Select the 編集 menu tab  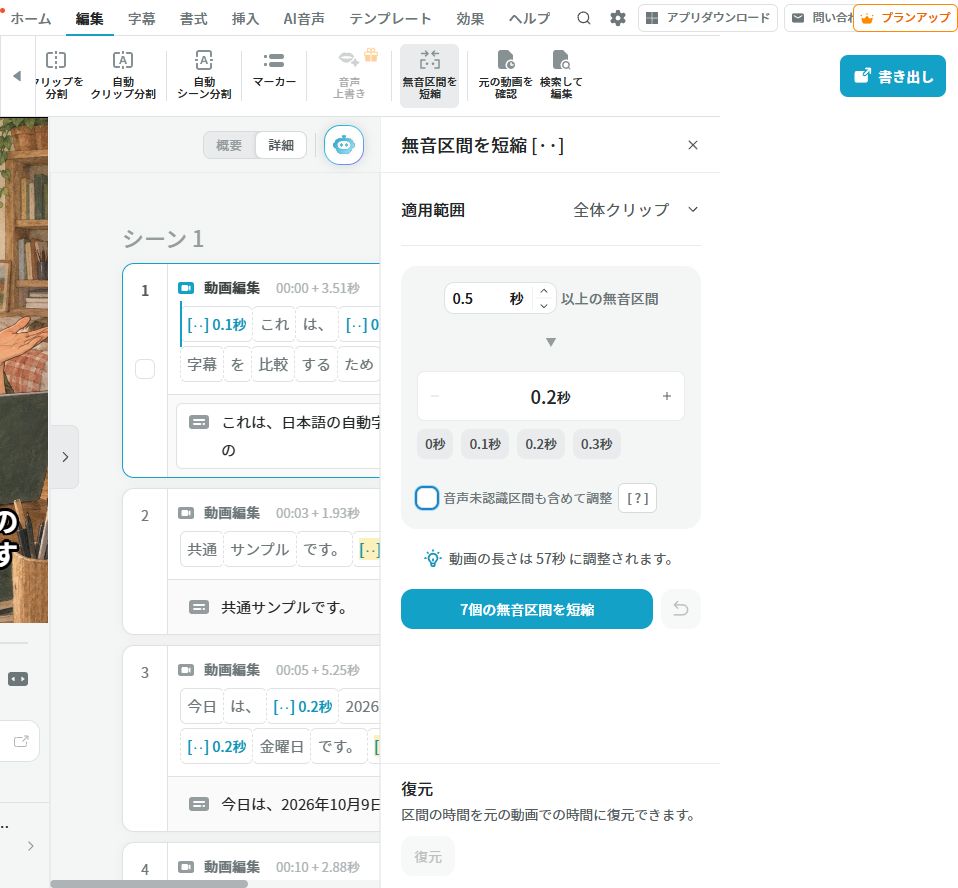[x=89, y=18]
